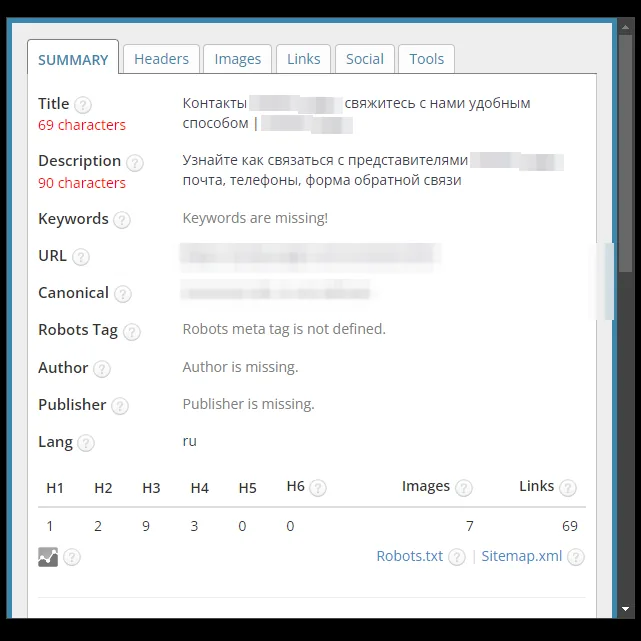Click help icon after Robots.txt link
The width and height of the screenshot is (641, 641).
[457, 557]
